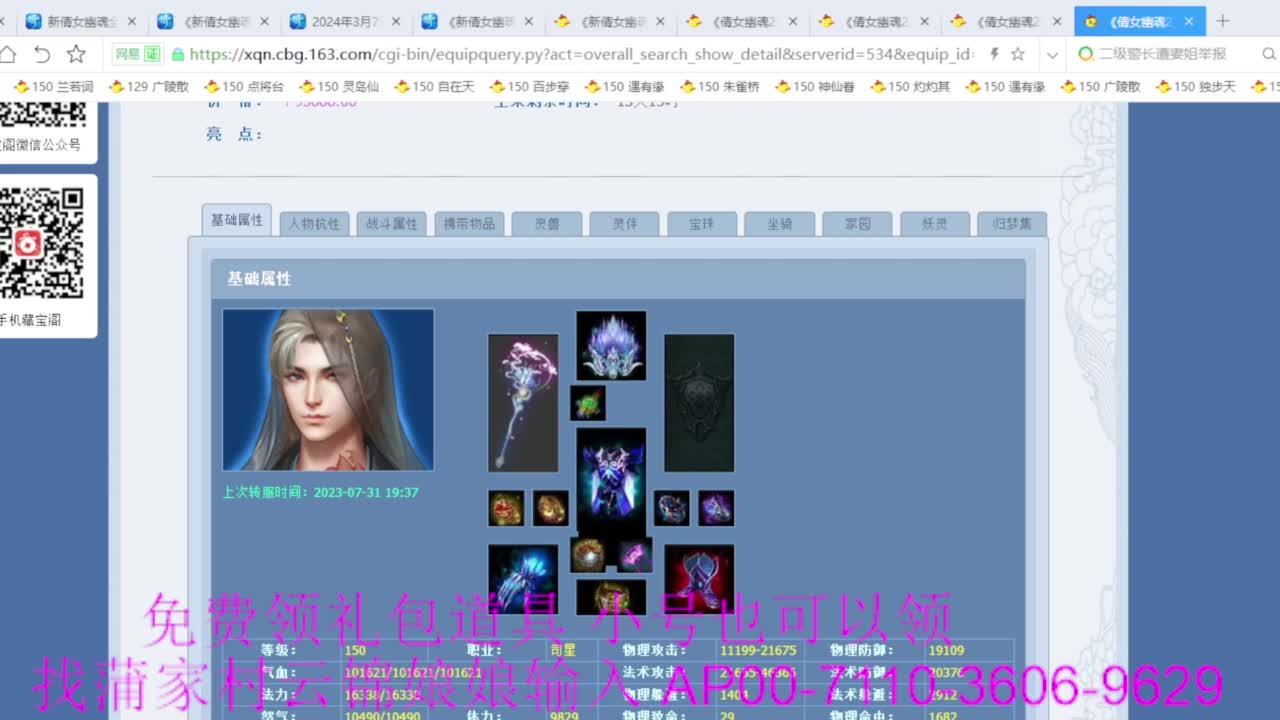The width and height of the screenshot is (1280, 720).
Task: Open the 129 广陵散 bookmark
Action: [149, 87]
